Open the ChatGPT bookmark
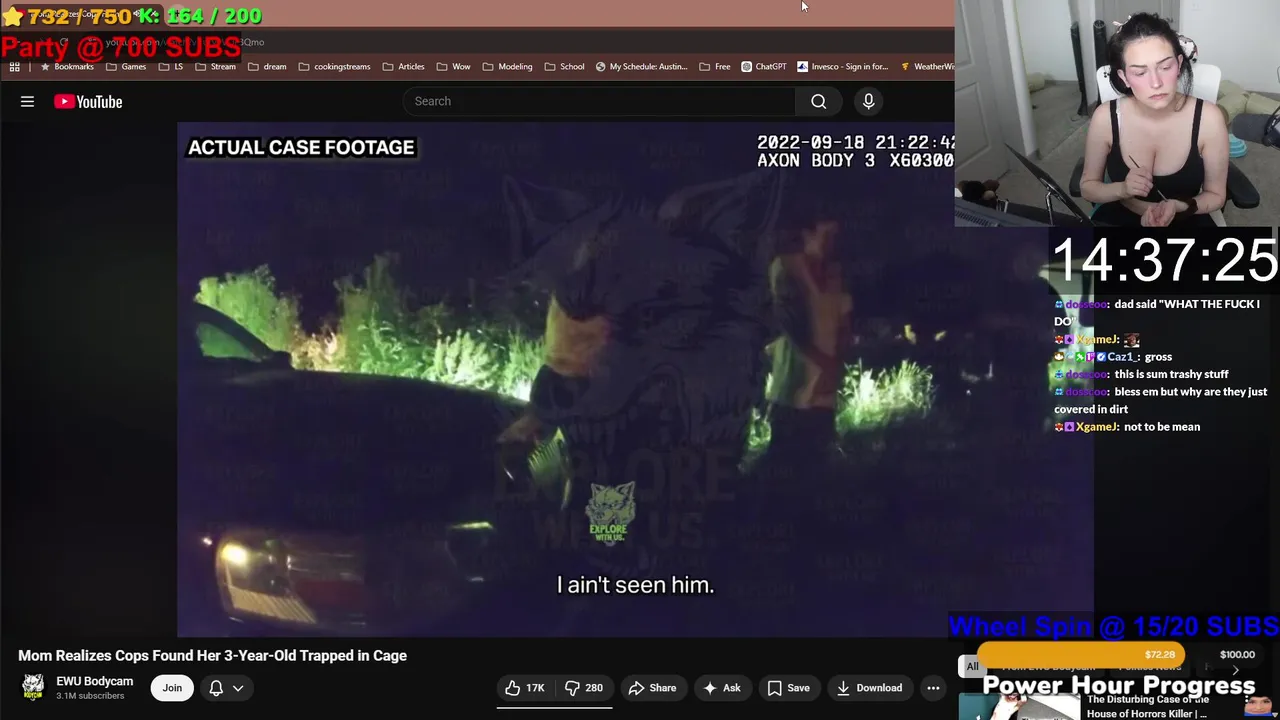The image size is (1280, 720). [x=764, y=67]
